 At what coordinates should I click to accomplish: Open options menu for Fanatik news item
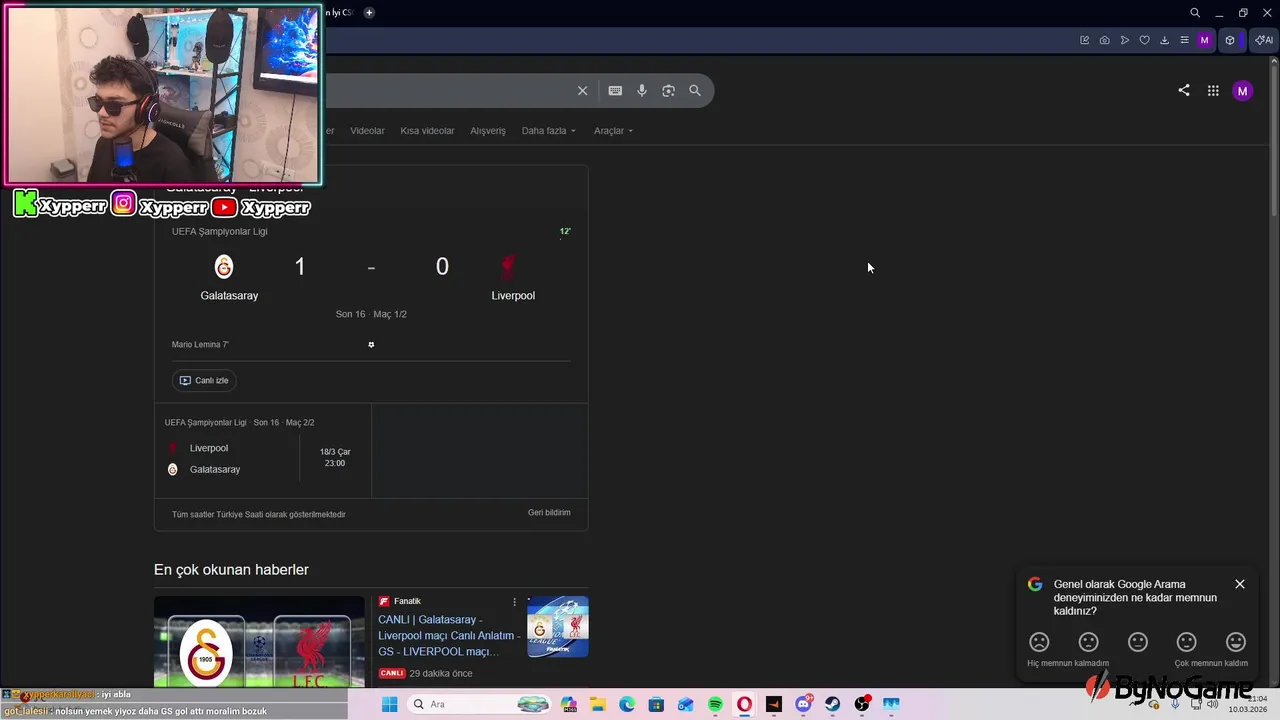coord(514,602)
